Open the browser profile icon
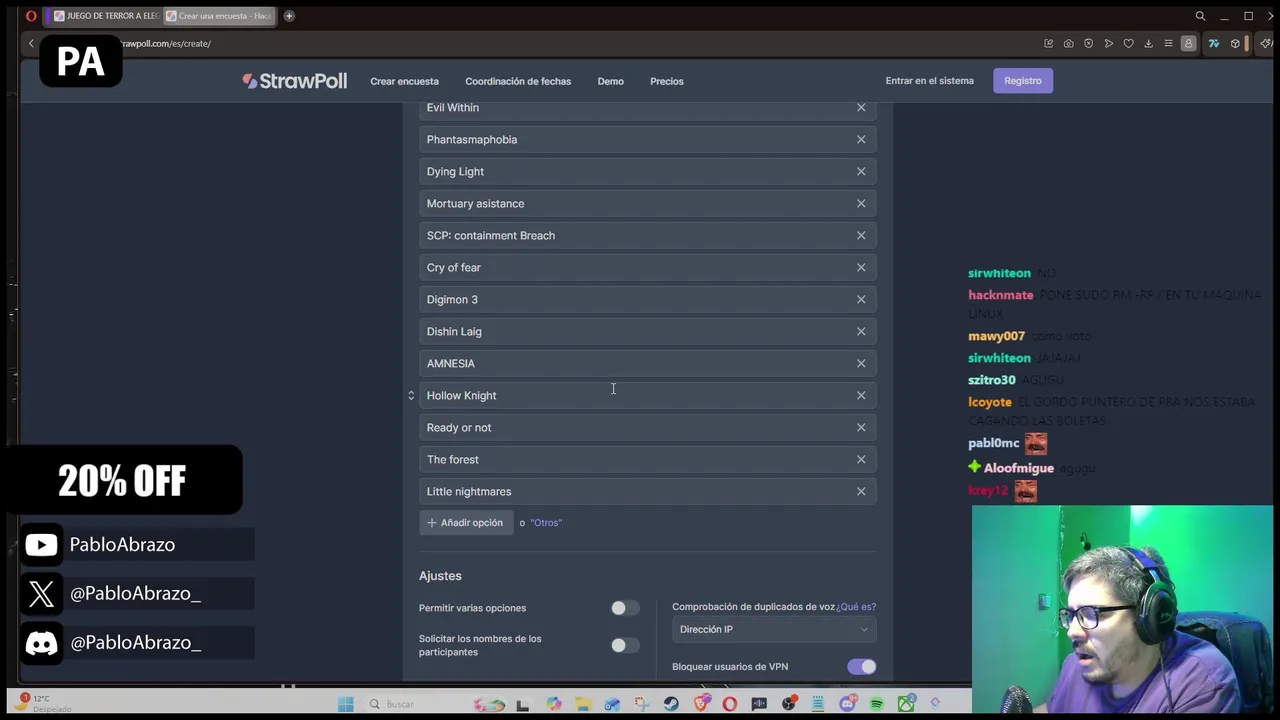Viewport: 1280px width, 720px height. tap(1188, 43)
